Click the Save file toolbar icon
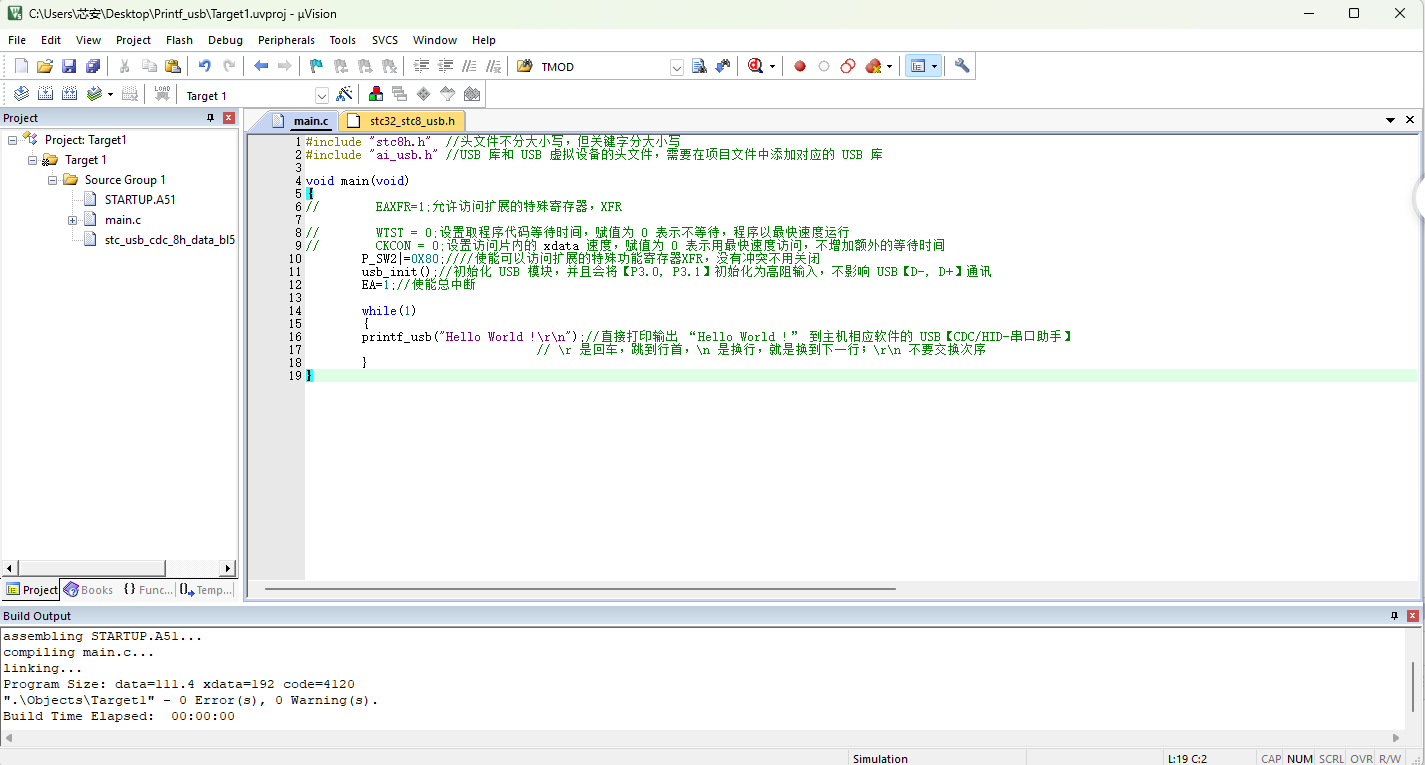The image size is (1425, 765). [x=69, y=66]
